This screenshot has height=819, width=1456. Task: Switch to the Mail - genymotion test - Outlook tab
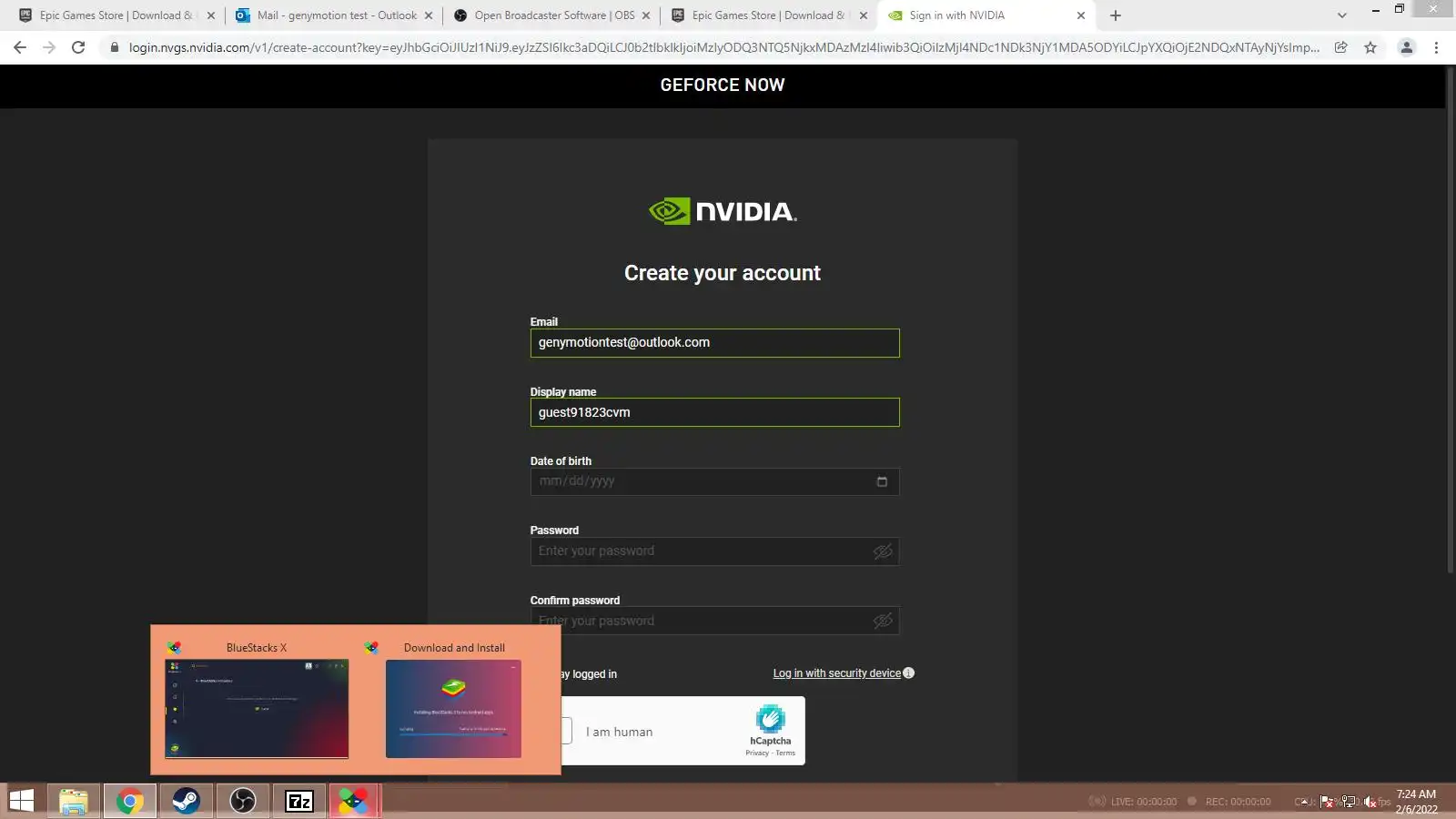tap(334, 15)
